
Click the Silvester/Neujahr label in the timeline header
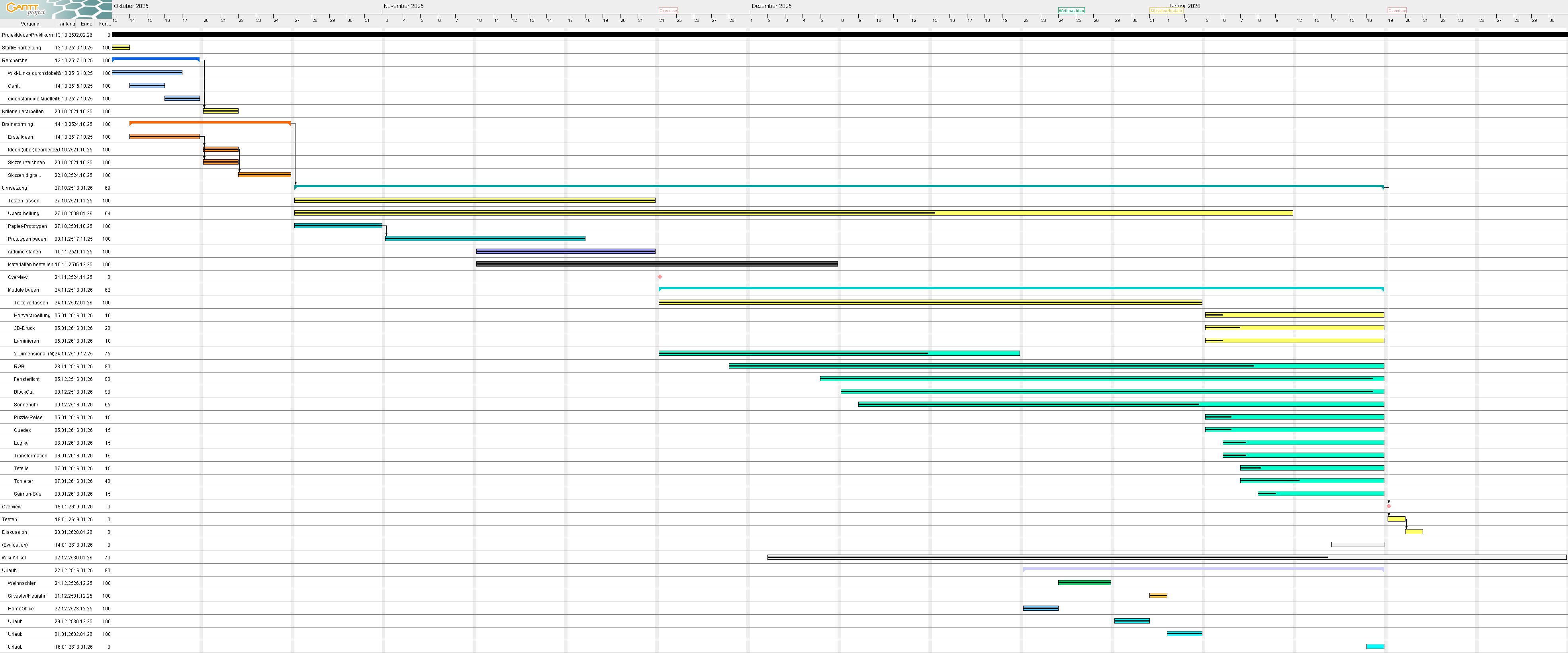(1166, 10)
